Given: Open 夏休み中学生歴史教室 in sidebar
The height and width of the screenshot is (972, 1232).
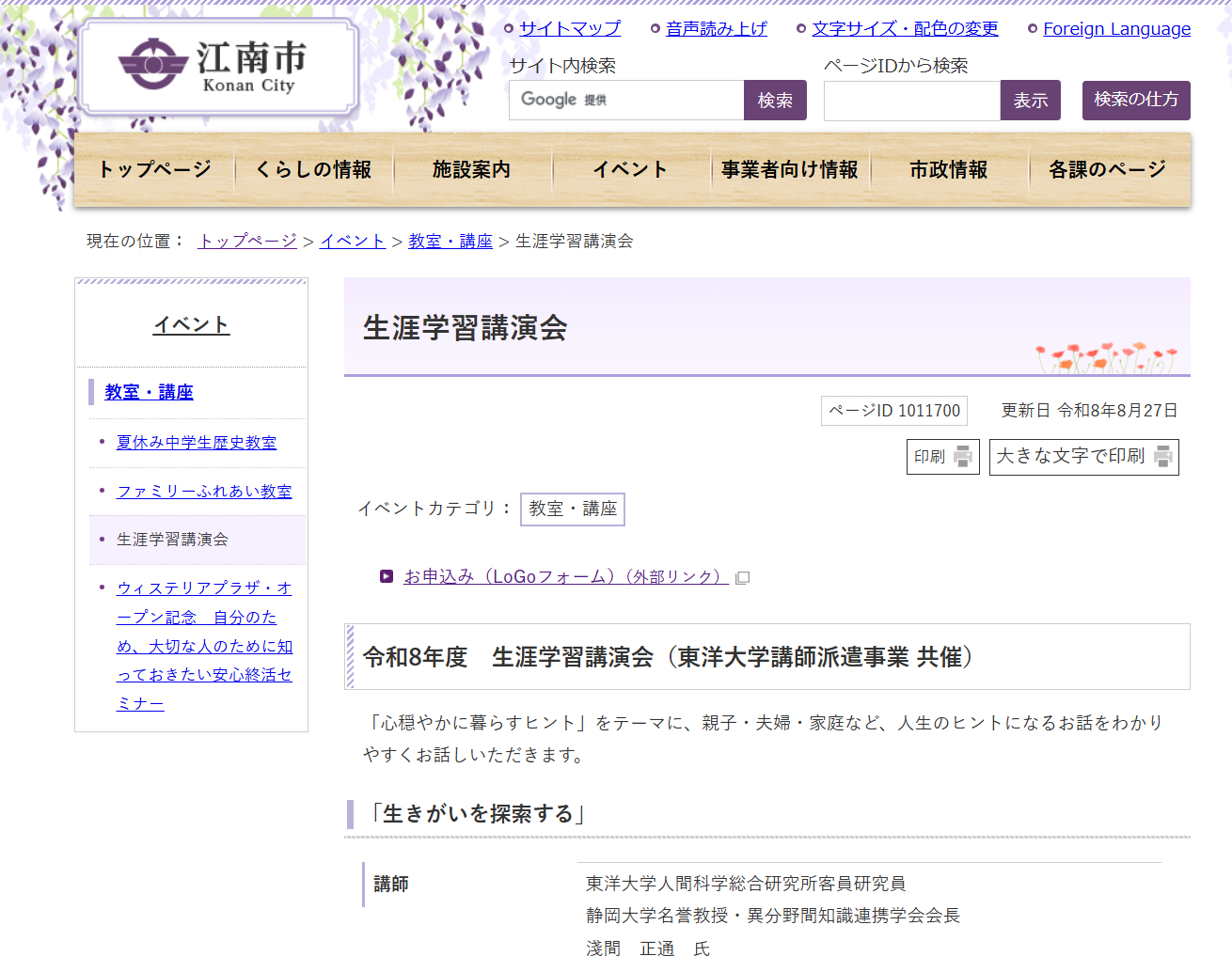Looking at the screenshot, I should click(197, 443).
